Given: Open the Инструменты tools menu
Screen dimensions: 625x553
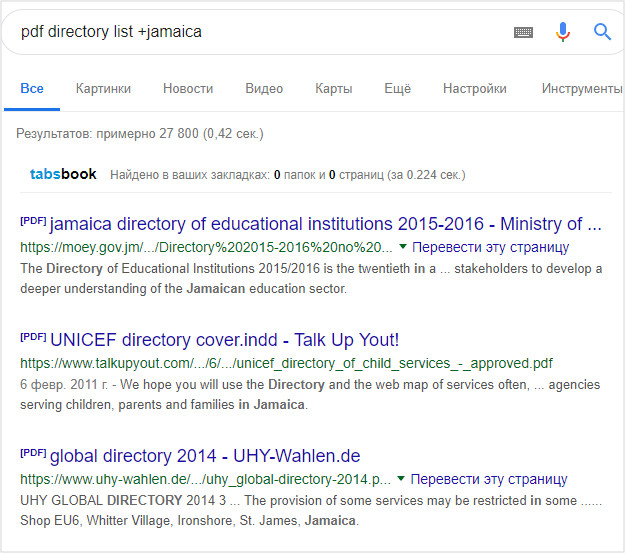Looking at the screenshot, I should coord(582,89).
